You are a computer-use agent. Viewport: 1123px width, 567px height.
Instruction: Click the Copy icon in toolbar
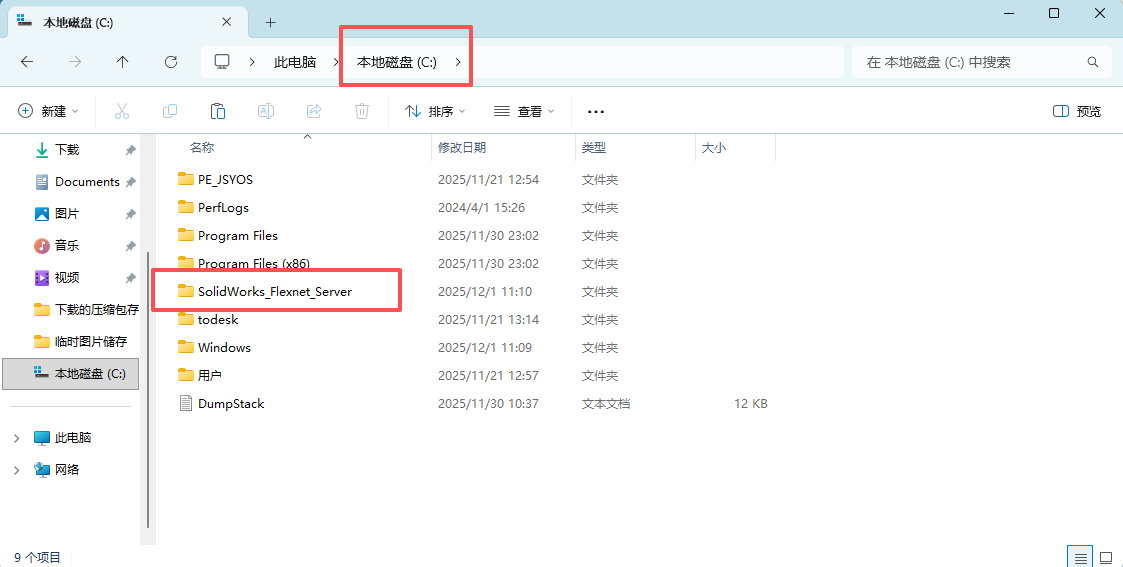(x=170, y=111)
